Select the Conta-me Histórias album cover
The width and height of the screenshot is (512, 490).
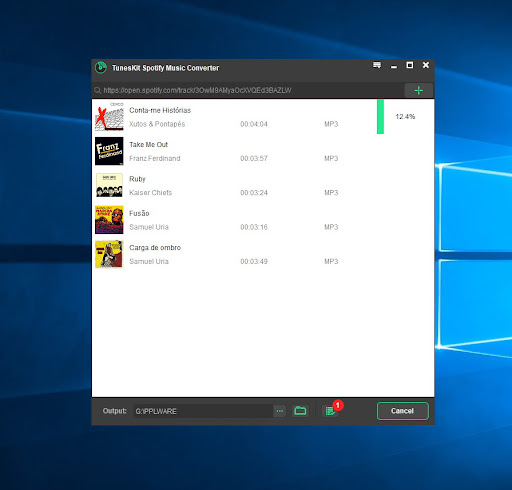[109, 117]
